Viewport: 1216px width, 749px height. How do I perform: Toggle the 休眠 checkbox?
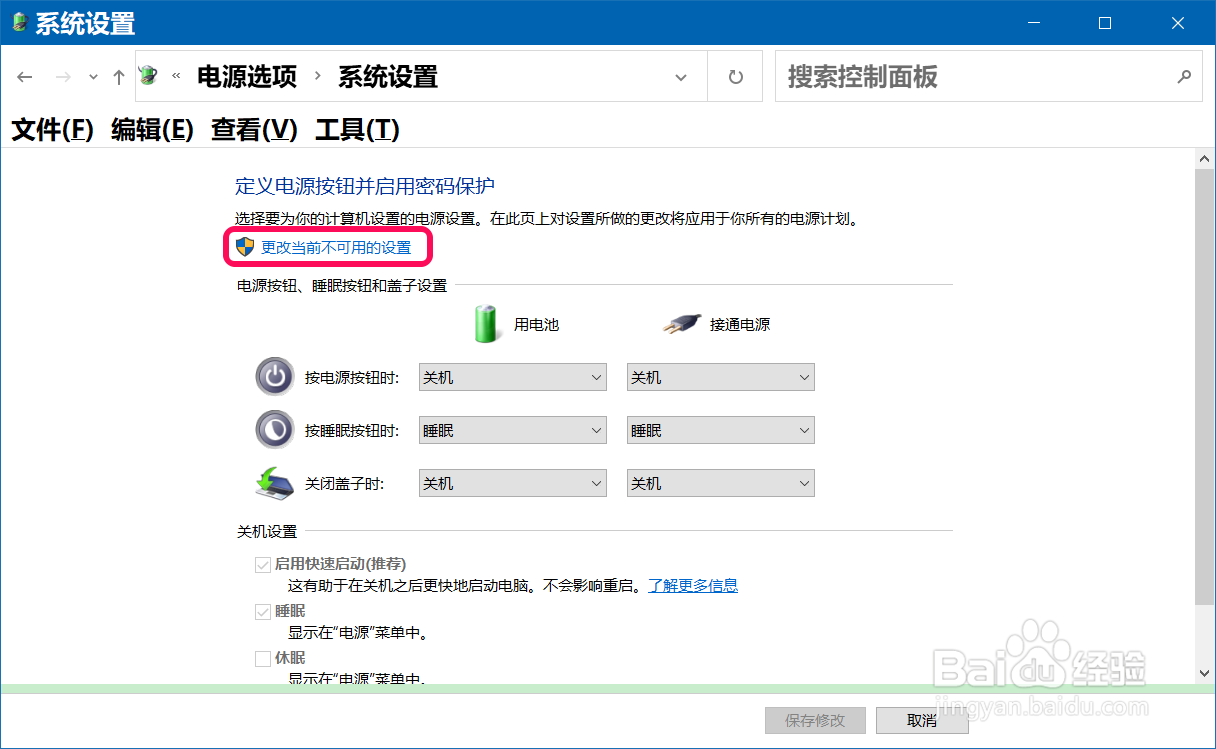[x=263, y=658]
